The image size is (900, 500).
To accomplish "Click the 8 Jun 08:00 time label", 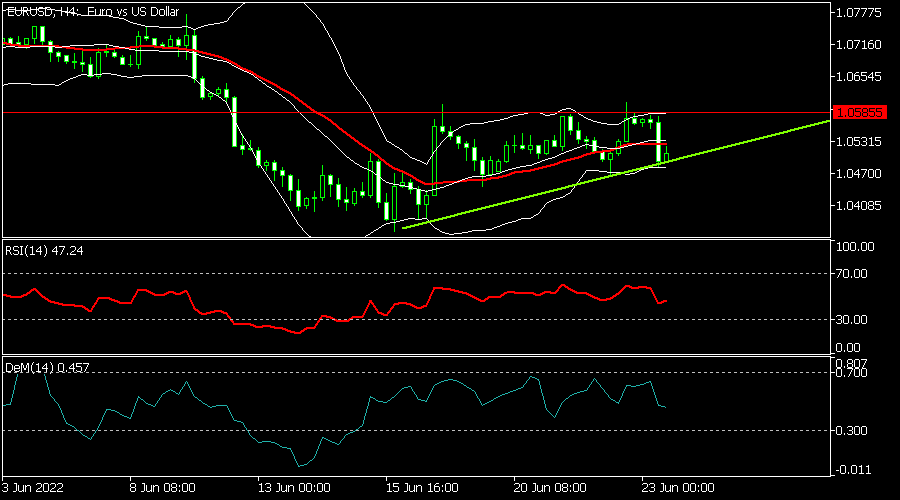I will click(163, 488).
